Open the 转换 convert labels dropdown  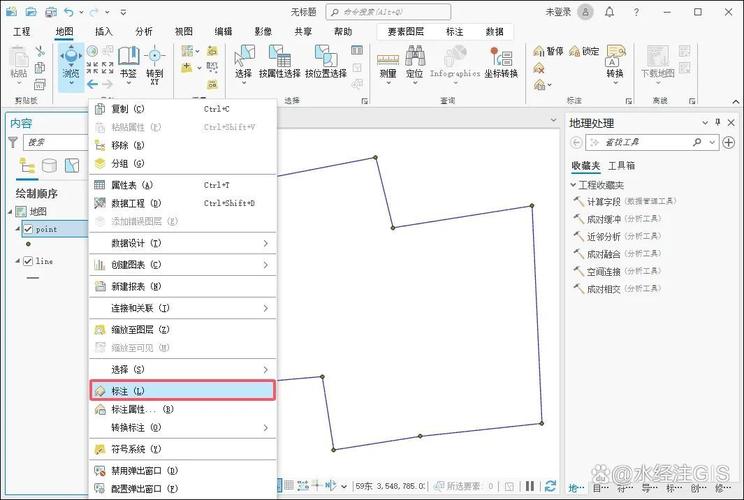615,83
